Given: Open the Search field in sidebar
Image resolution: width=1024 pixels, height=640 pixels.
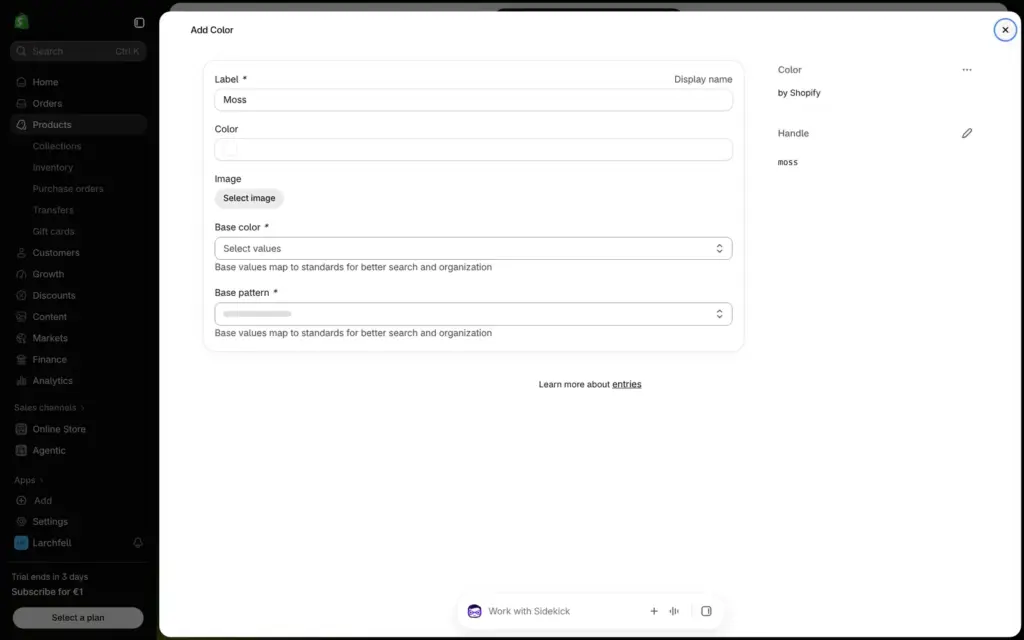Looking at the screenshot, I should [78, 51].
